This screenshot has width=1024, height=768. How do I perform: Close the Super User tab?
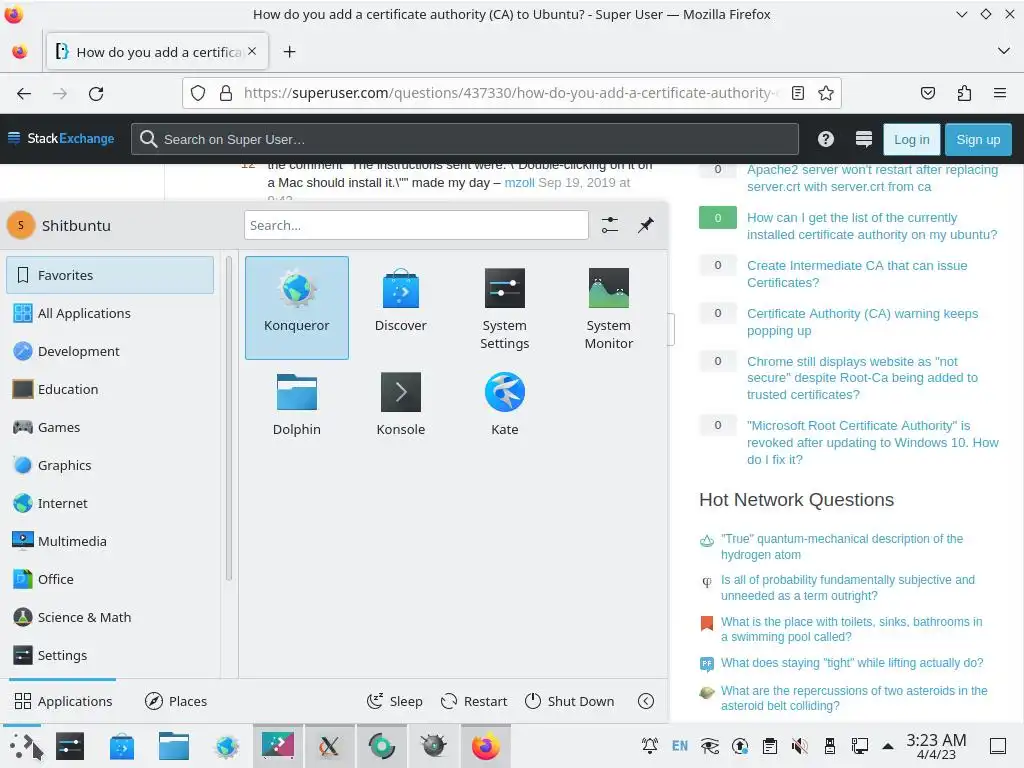pos(252,51)
